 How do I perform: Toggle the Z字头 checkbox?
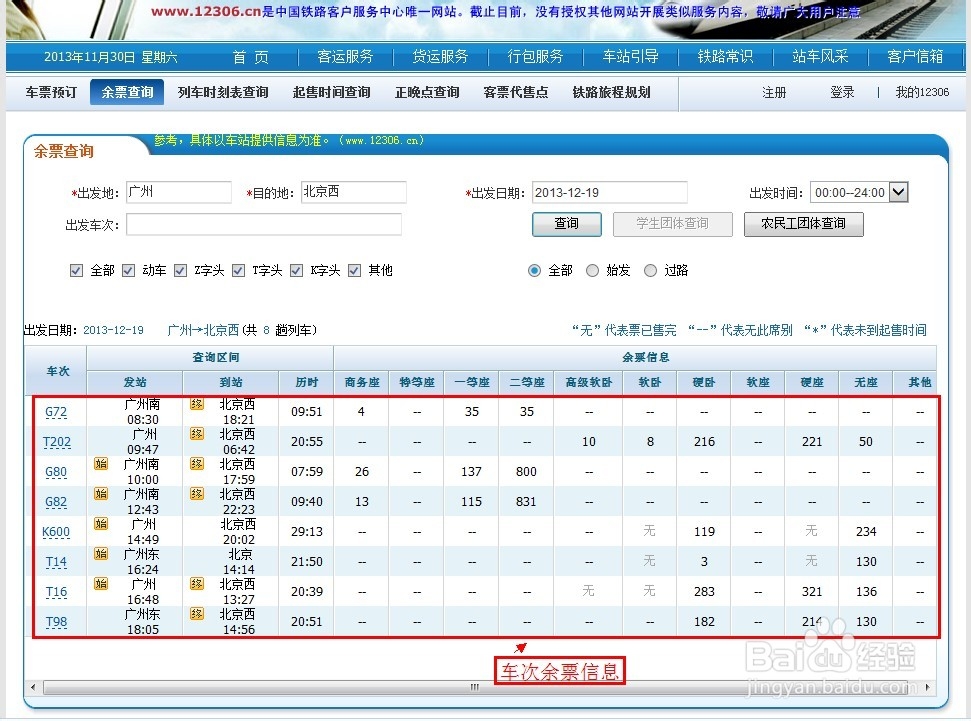[180, 271]
